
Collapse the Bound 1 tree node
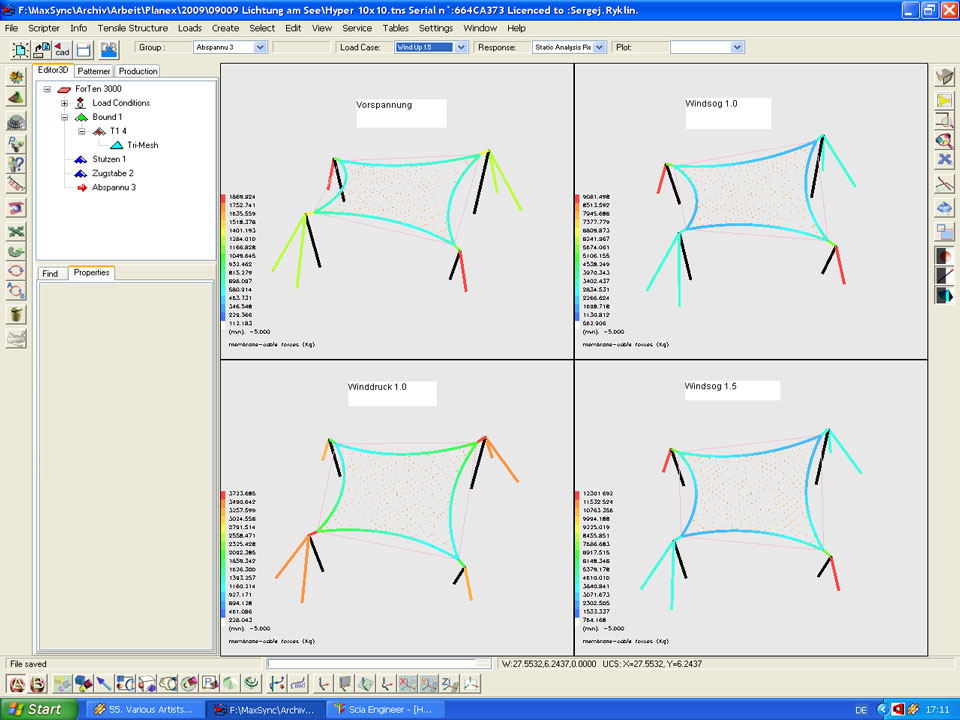pyautogui.click(x=64, y=117)
